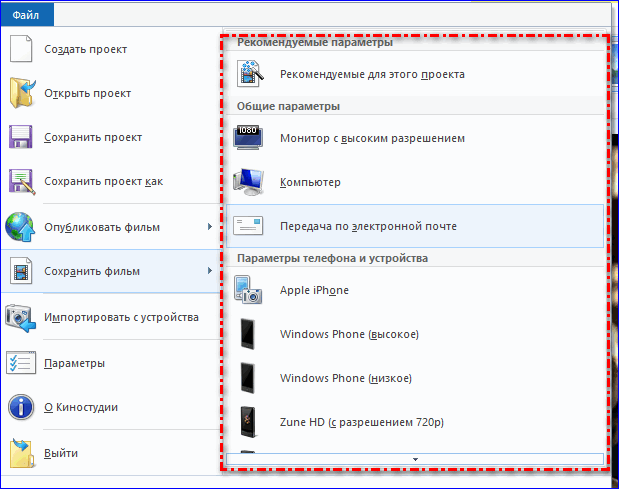Expand the Сохранить фильм submenu arrow
The width and height of the screenshot is (619, 489).
[x=210, y=271]
